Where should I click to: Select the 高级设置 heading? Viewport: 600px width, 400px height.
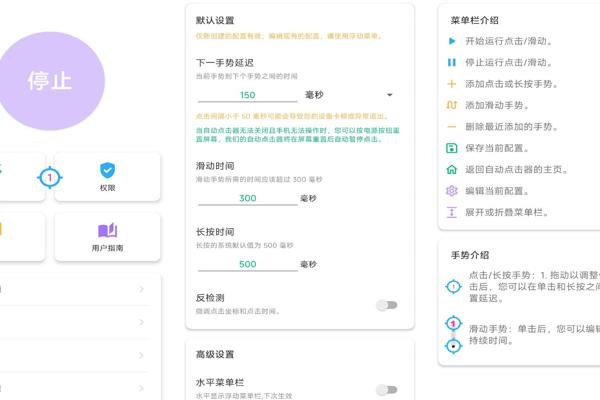click(x=215, y=354)
